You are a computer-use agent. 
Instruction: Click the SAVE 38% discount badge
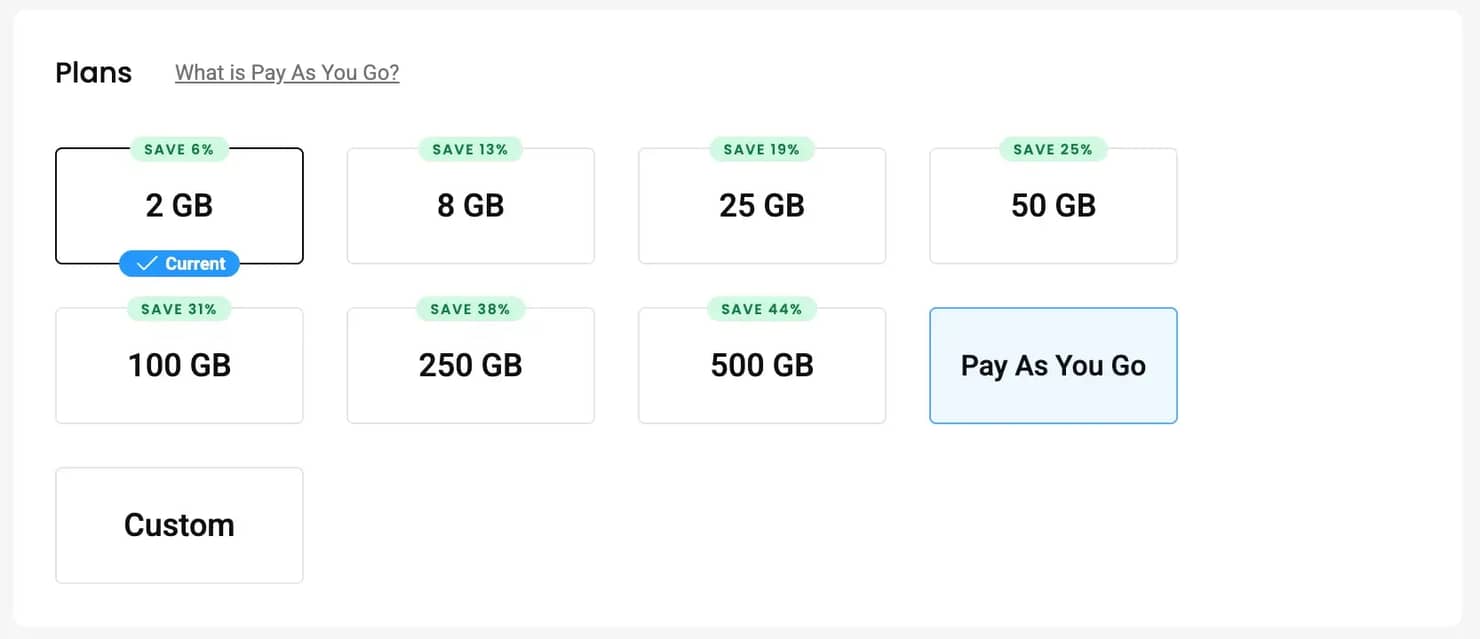click(x=470, y=309)
